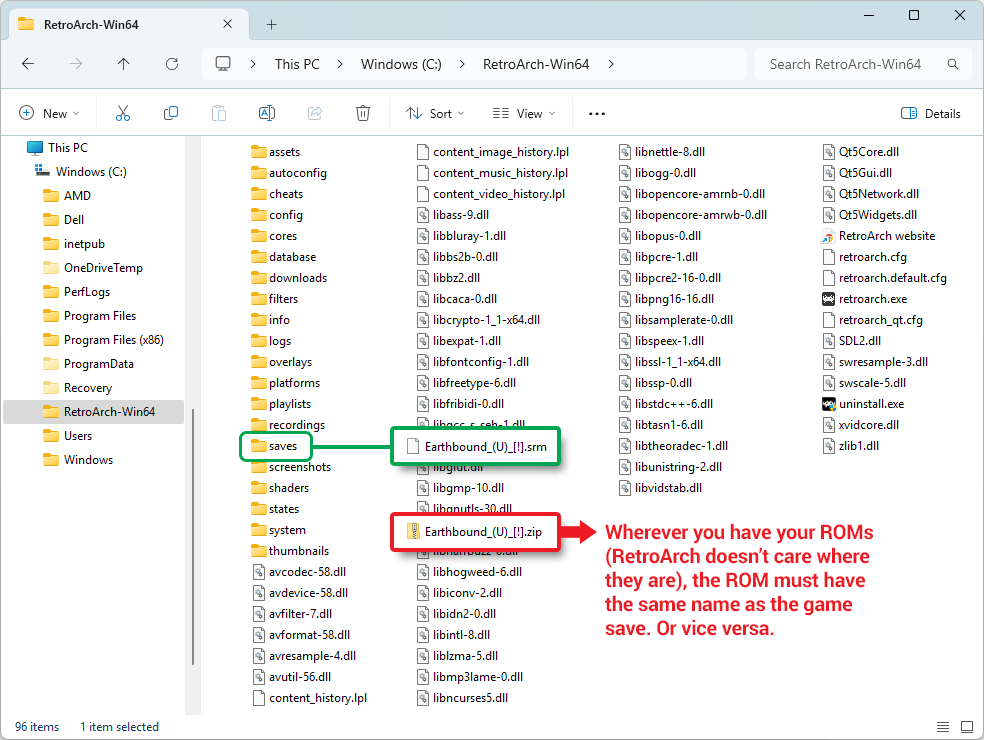This screenshot has width=984, height=740.
Task: Select libmp3lame-0.dll file
Action: tap(470, 677)
